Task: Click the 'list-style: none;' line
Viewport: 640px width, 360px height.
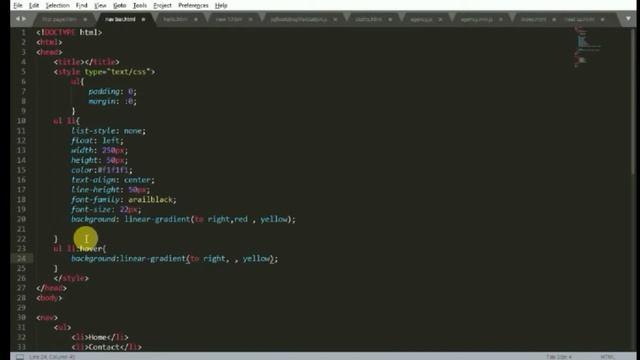Action: click(x=108, y=131)
